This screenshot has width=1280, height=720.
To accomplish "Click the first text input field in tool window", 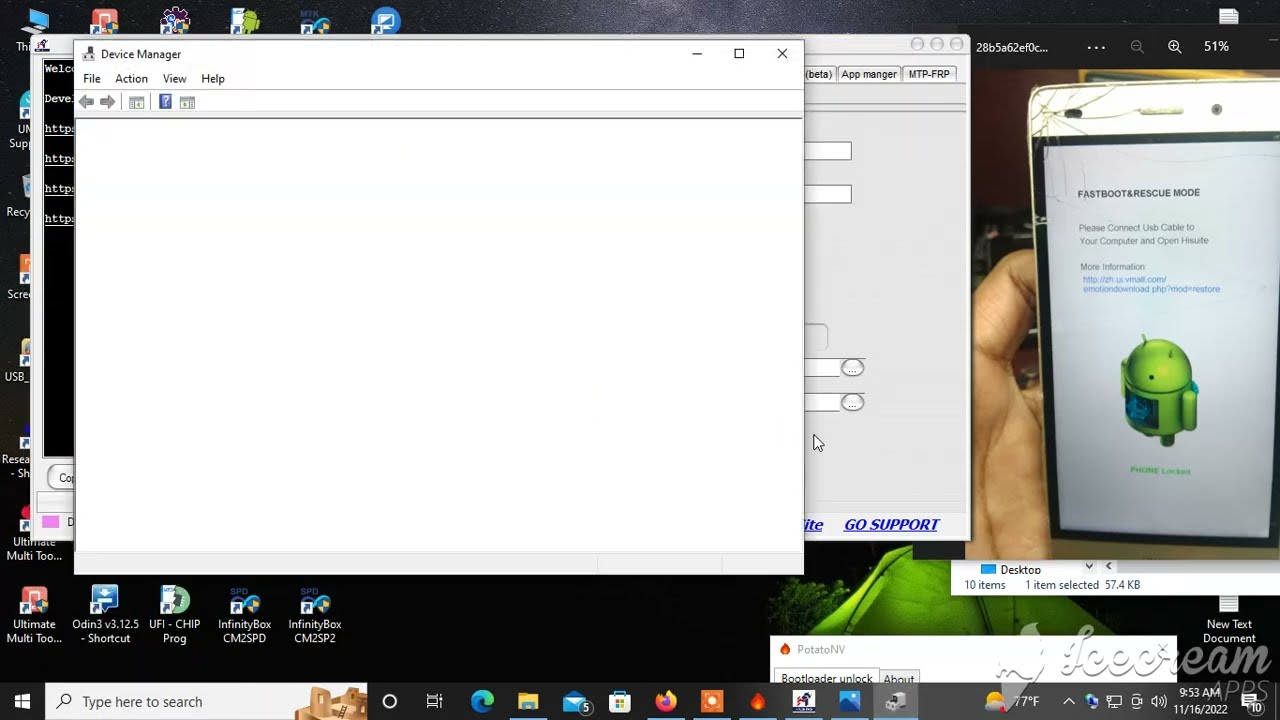I will click(x=828, y=151).
